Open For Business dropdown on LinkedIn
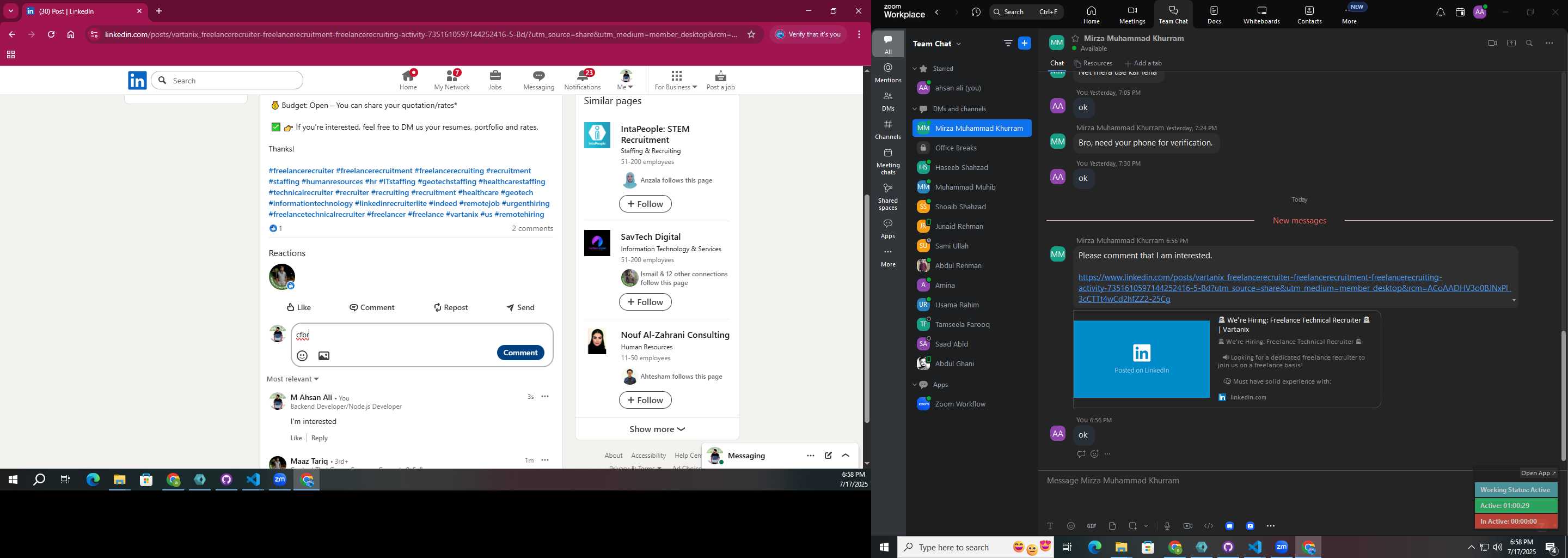 coord(676,80)
